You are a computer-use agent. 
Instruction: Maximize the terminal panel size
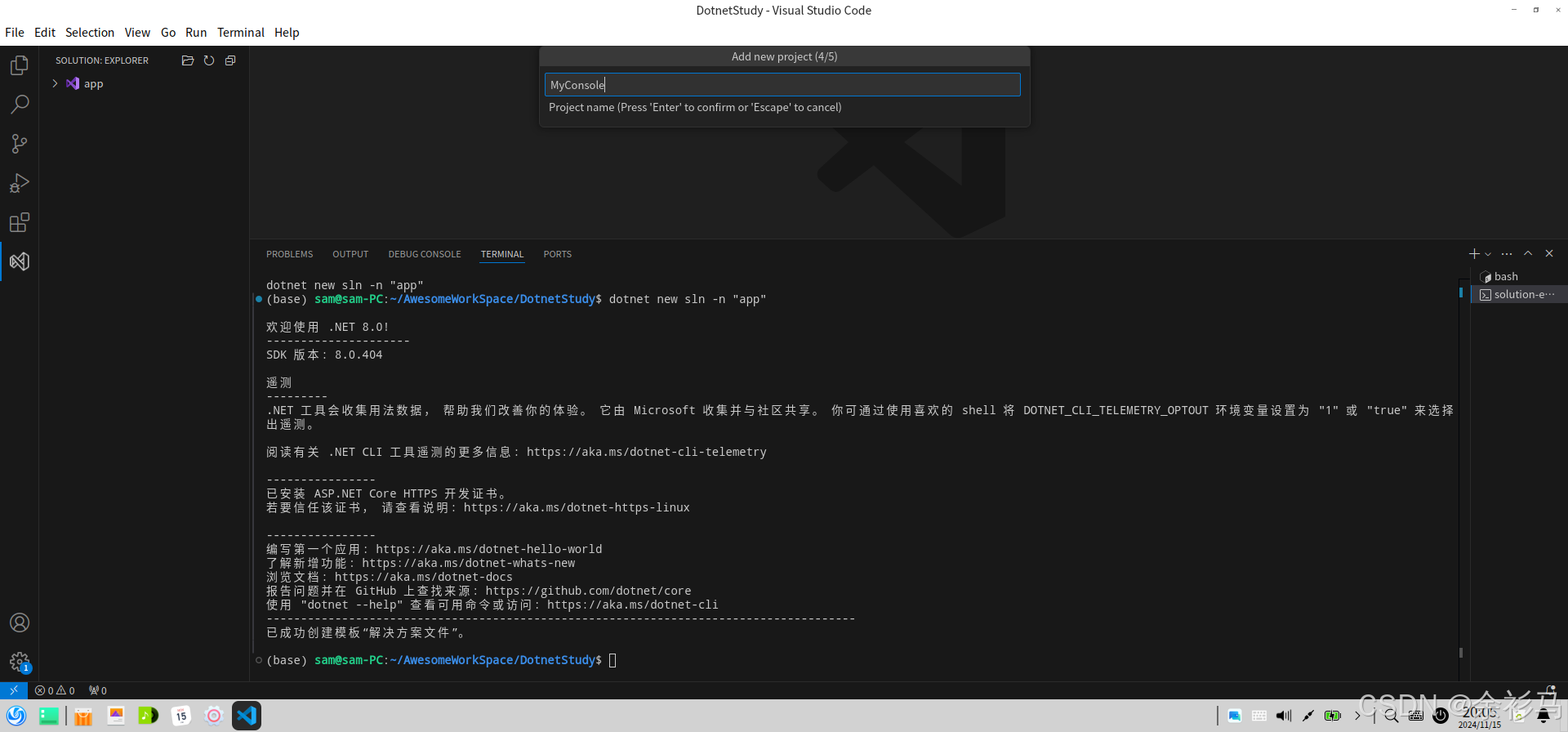(1528, 254)
